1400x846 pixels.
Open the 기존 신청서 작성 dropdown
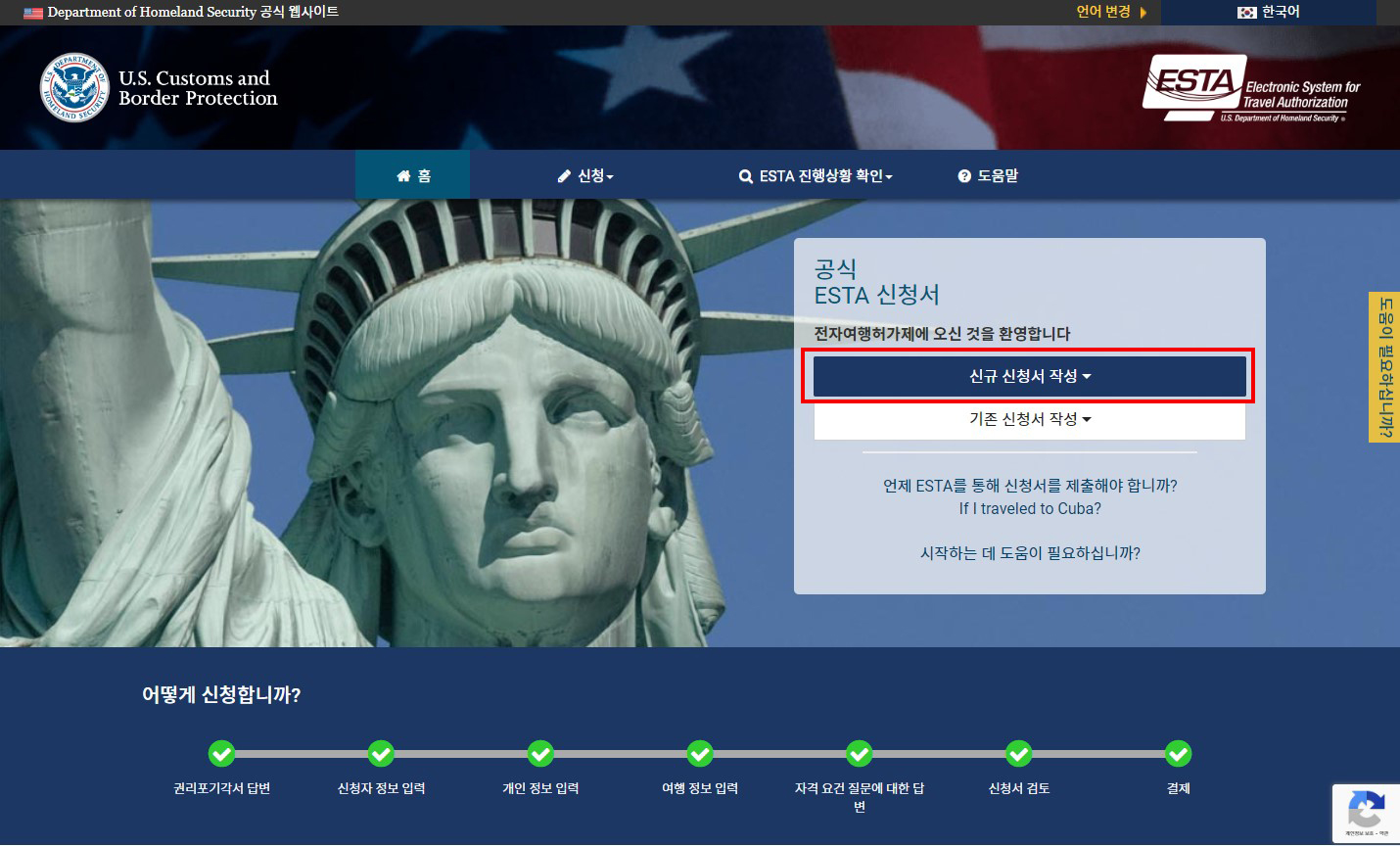click(1030, 419)
